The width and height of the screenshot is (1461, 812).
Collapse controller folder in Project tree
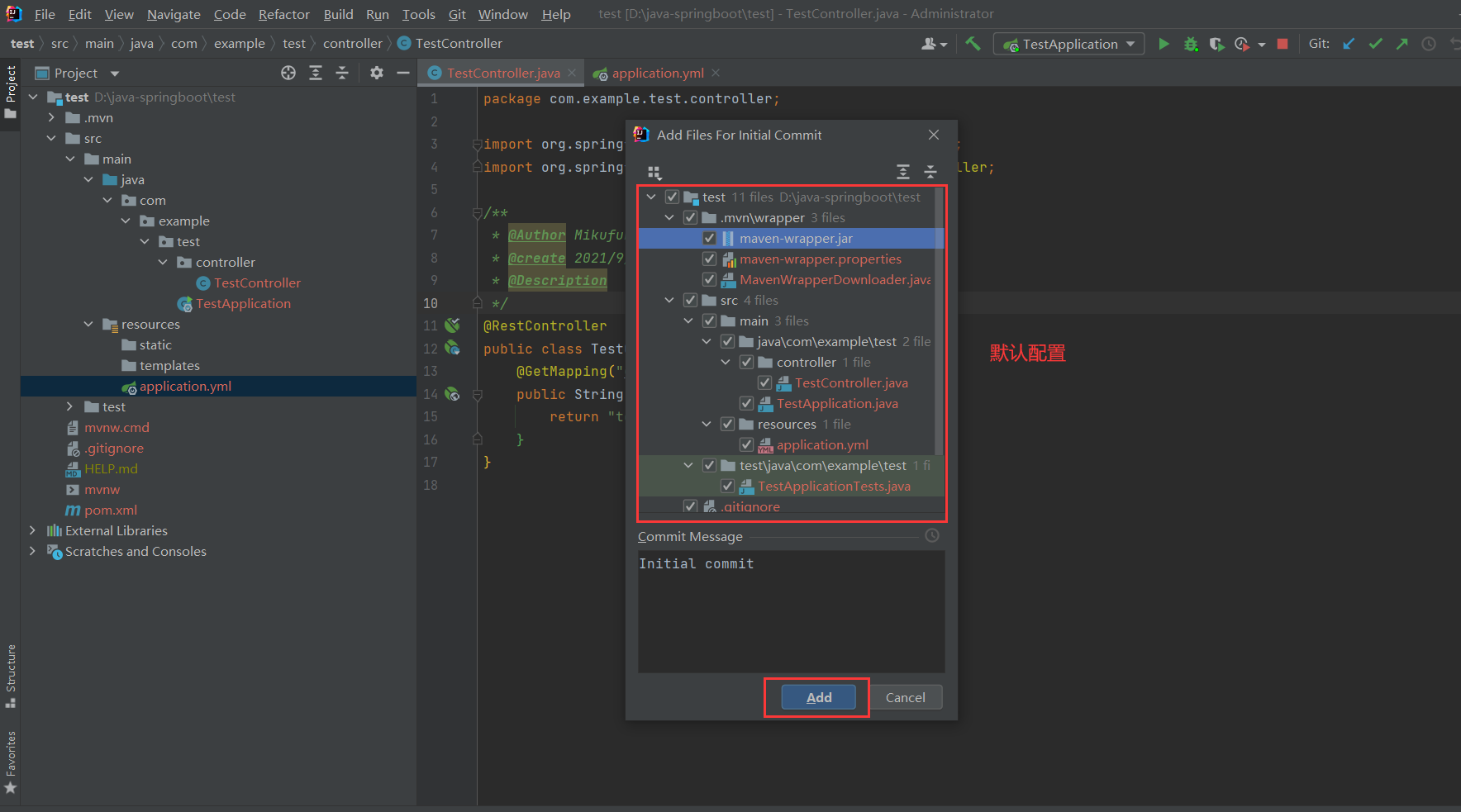point(163,262)
